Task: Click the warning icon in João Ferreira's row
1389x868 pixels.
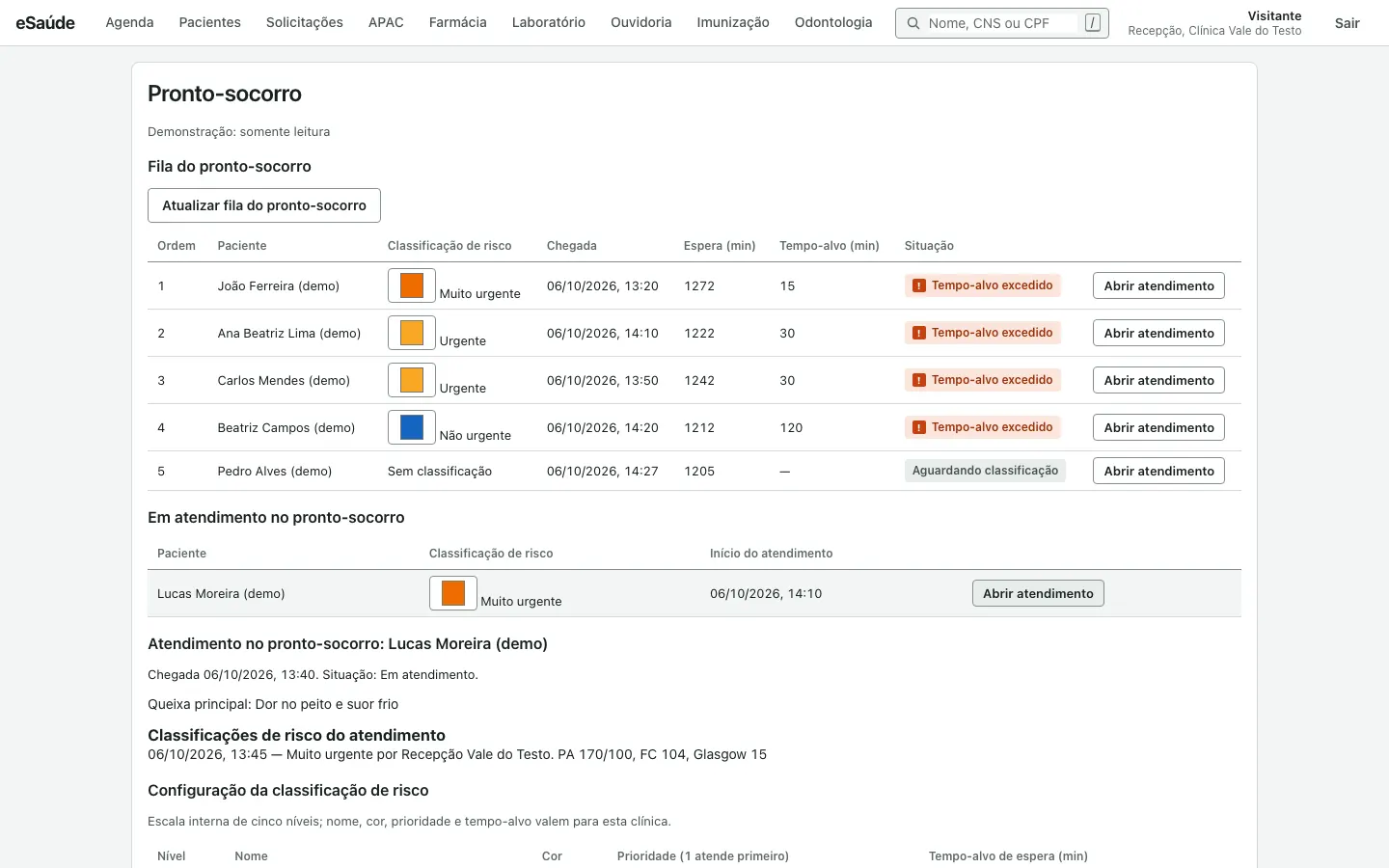Action: [x=919, y=285]
